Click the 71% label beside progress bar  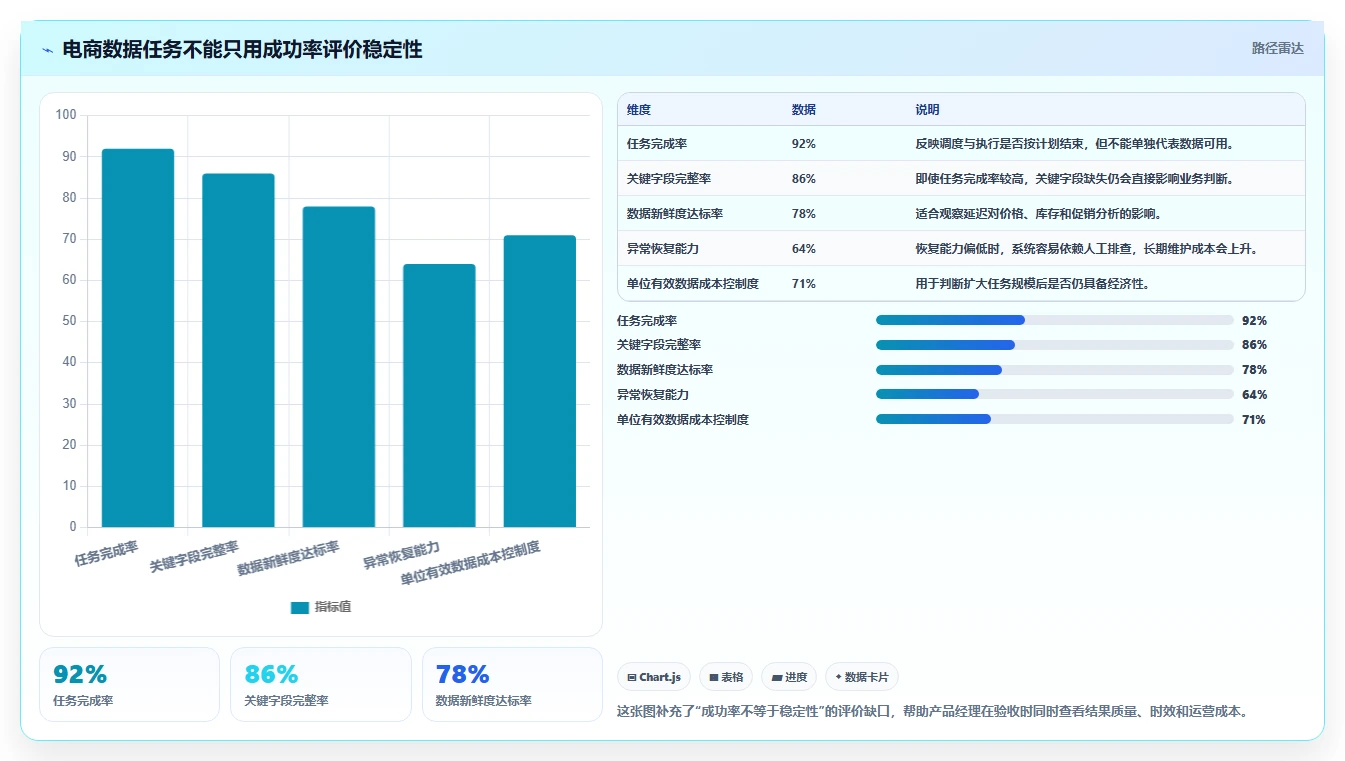point(1254,420)
